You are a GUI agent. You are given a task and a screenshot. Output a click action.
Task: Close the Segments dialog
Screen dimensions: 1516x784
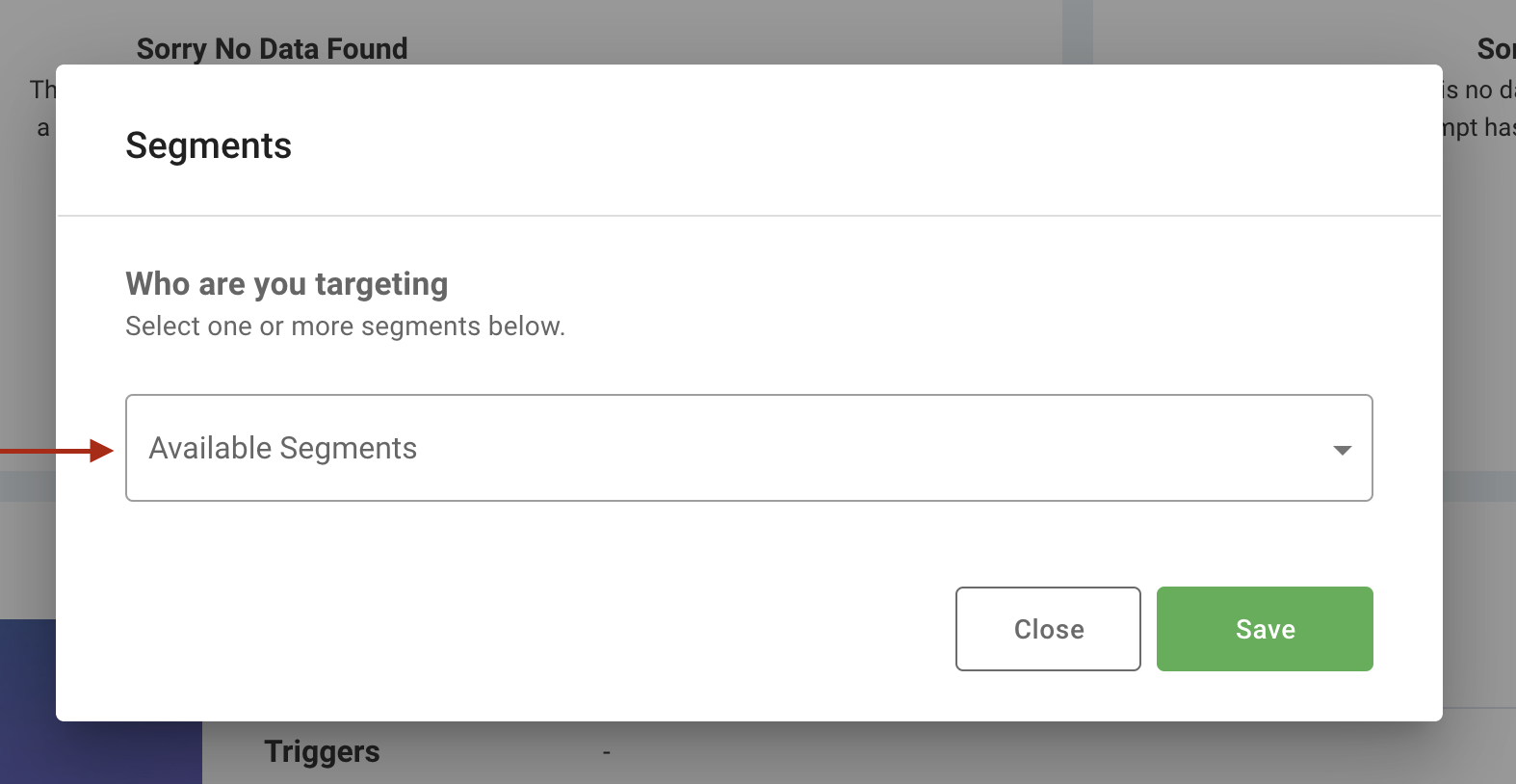click(1048, 629)
